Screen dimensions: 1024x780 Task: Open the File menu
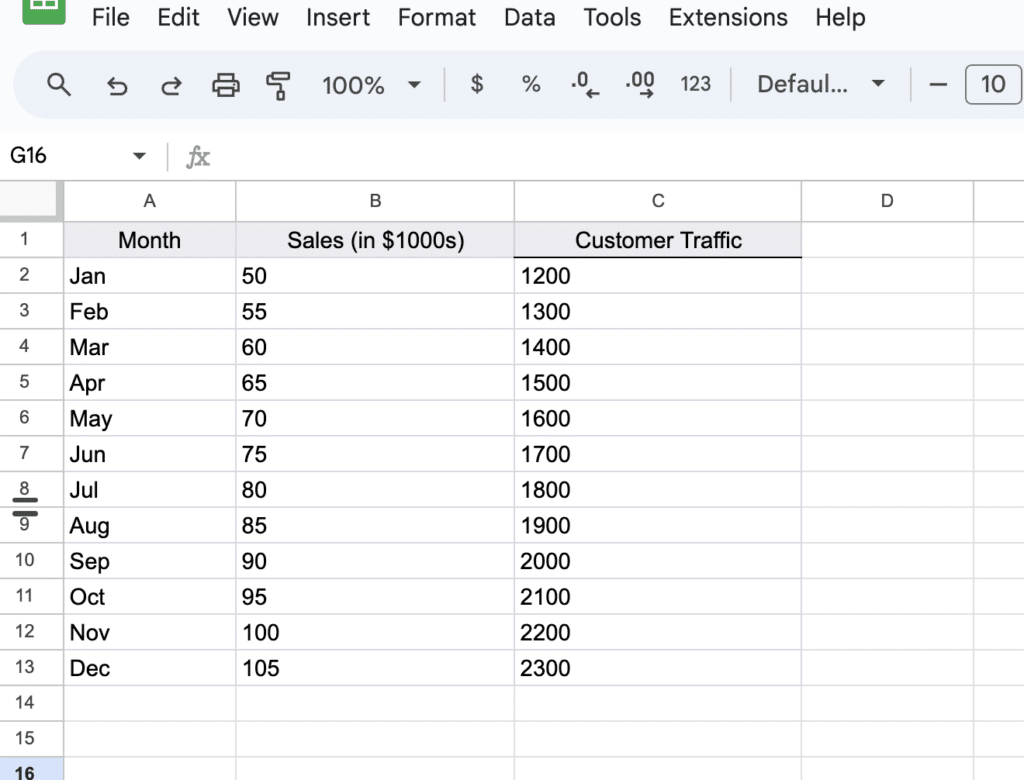tap(110, 17)
